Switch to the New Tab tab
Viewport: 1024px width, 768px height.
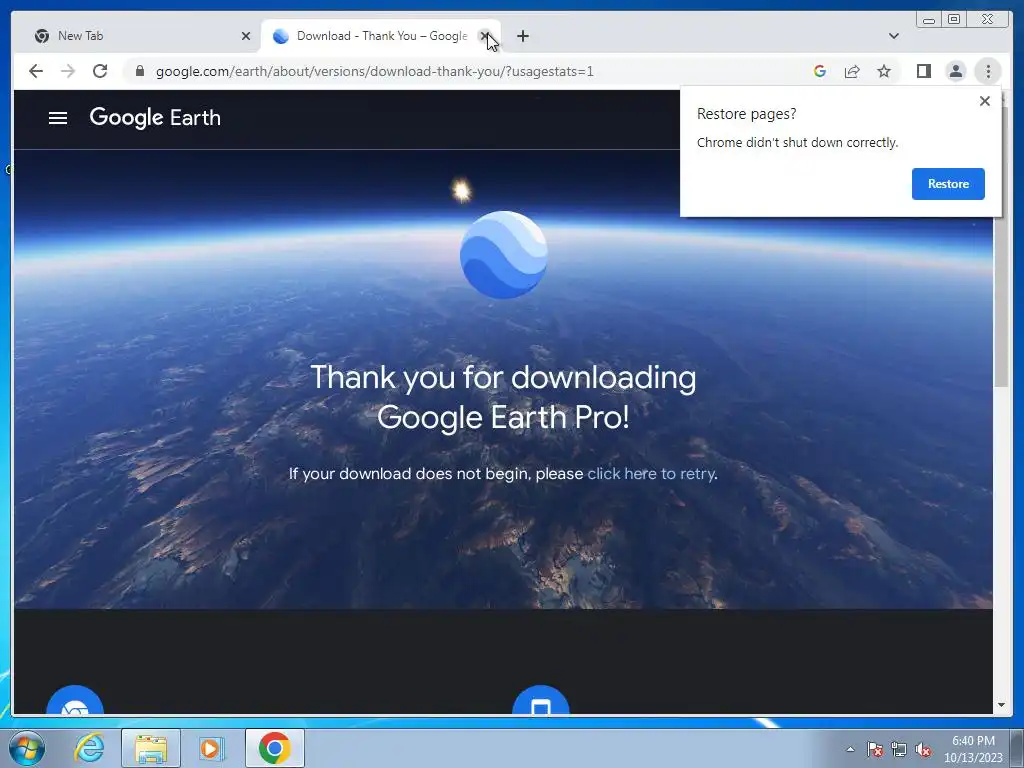137,36
